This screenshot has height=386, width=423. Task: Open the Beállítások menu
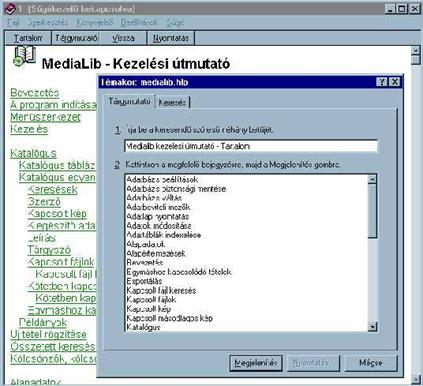click(139, 23)
